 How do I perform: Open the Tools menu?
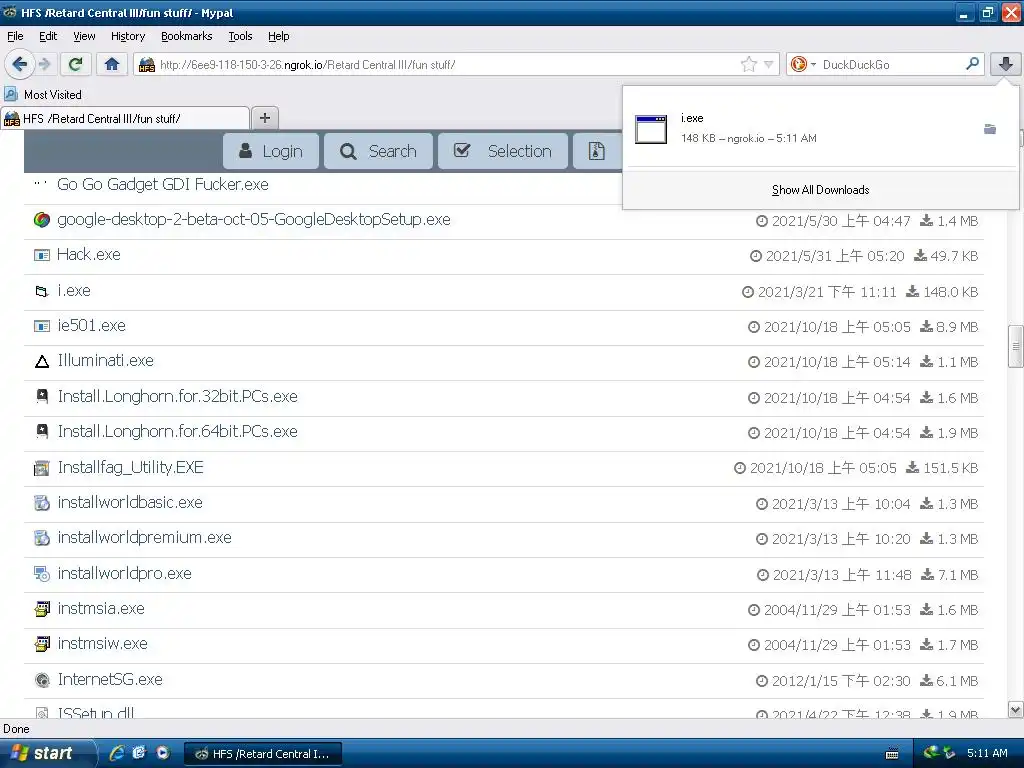point(240,36)
